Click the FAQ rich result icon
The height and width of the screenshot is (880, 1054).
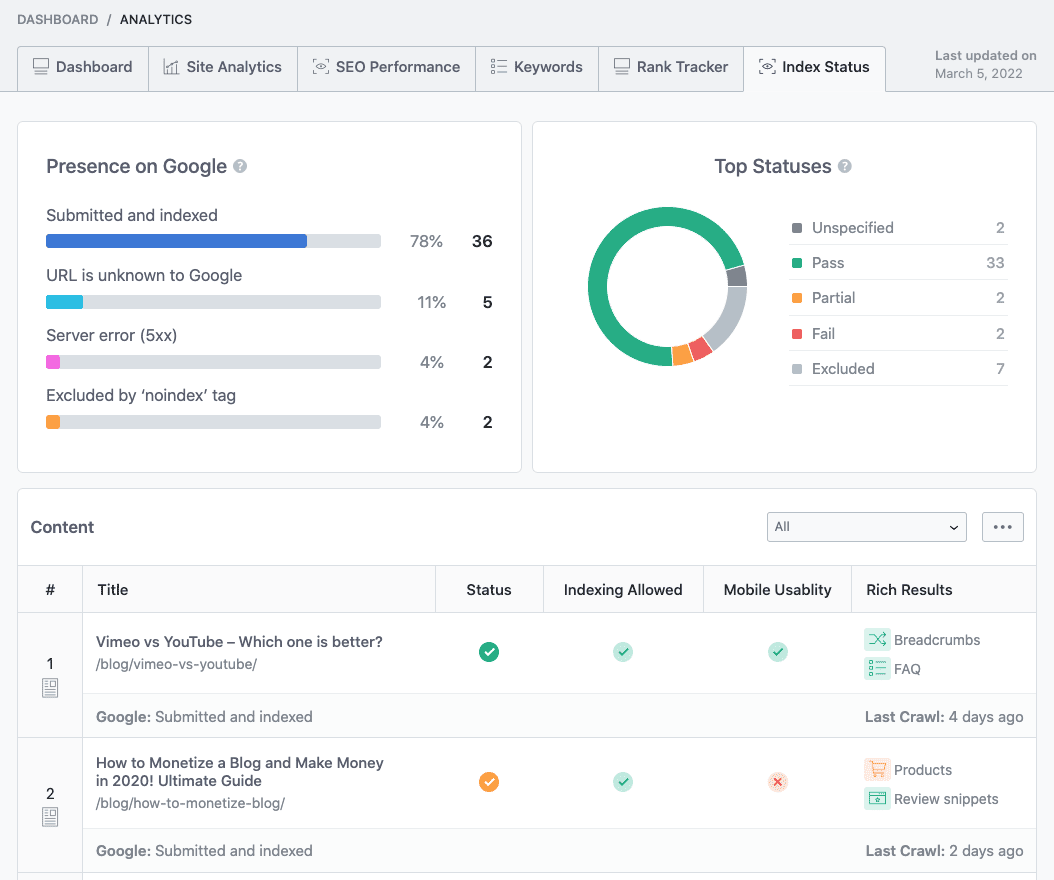click(x=877, y=668)
